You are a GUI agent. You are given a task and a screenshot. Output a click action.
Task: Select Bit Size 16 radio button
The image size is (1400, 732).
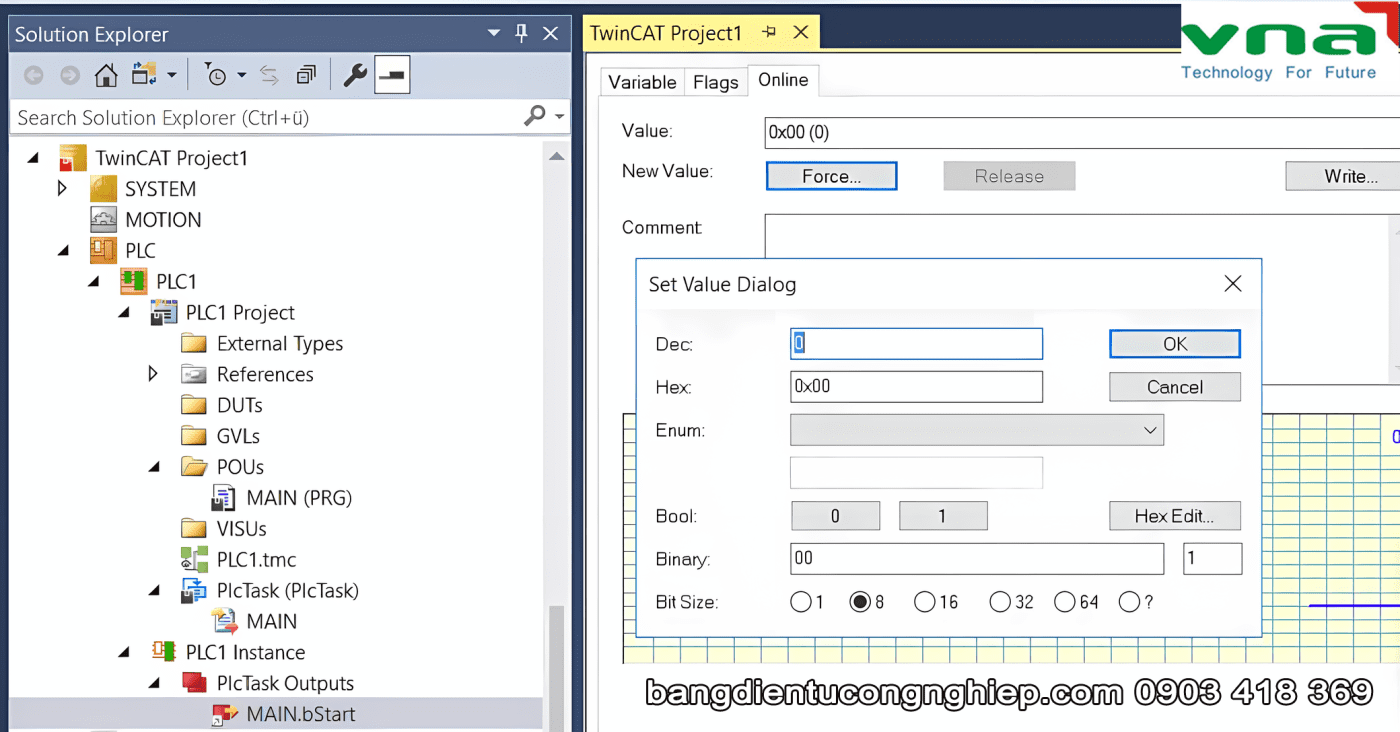(924, 602)
